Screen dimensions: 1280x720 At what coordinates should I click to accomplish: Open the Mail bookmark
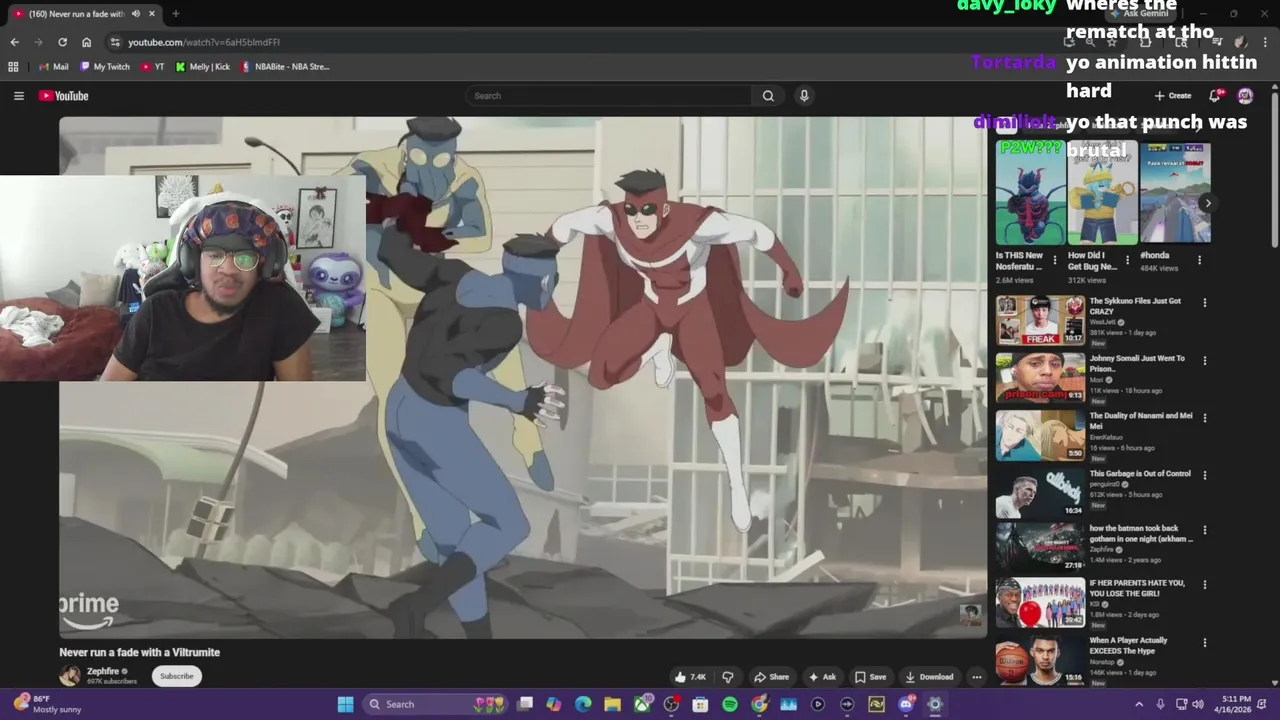[52, 67]
